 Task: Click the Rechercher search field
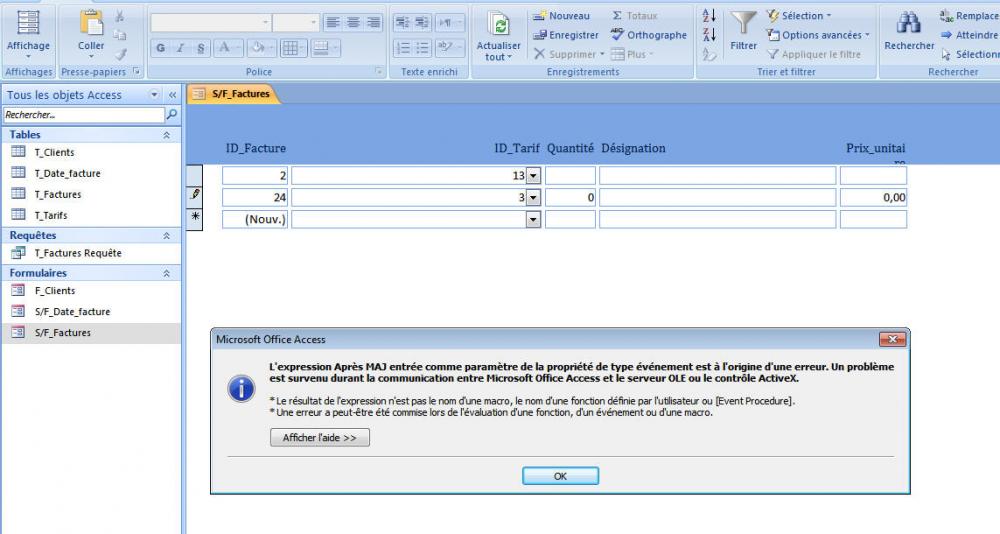tap(84, 115)
